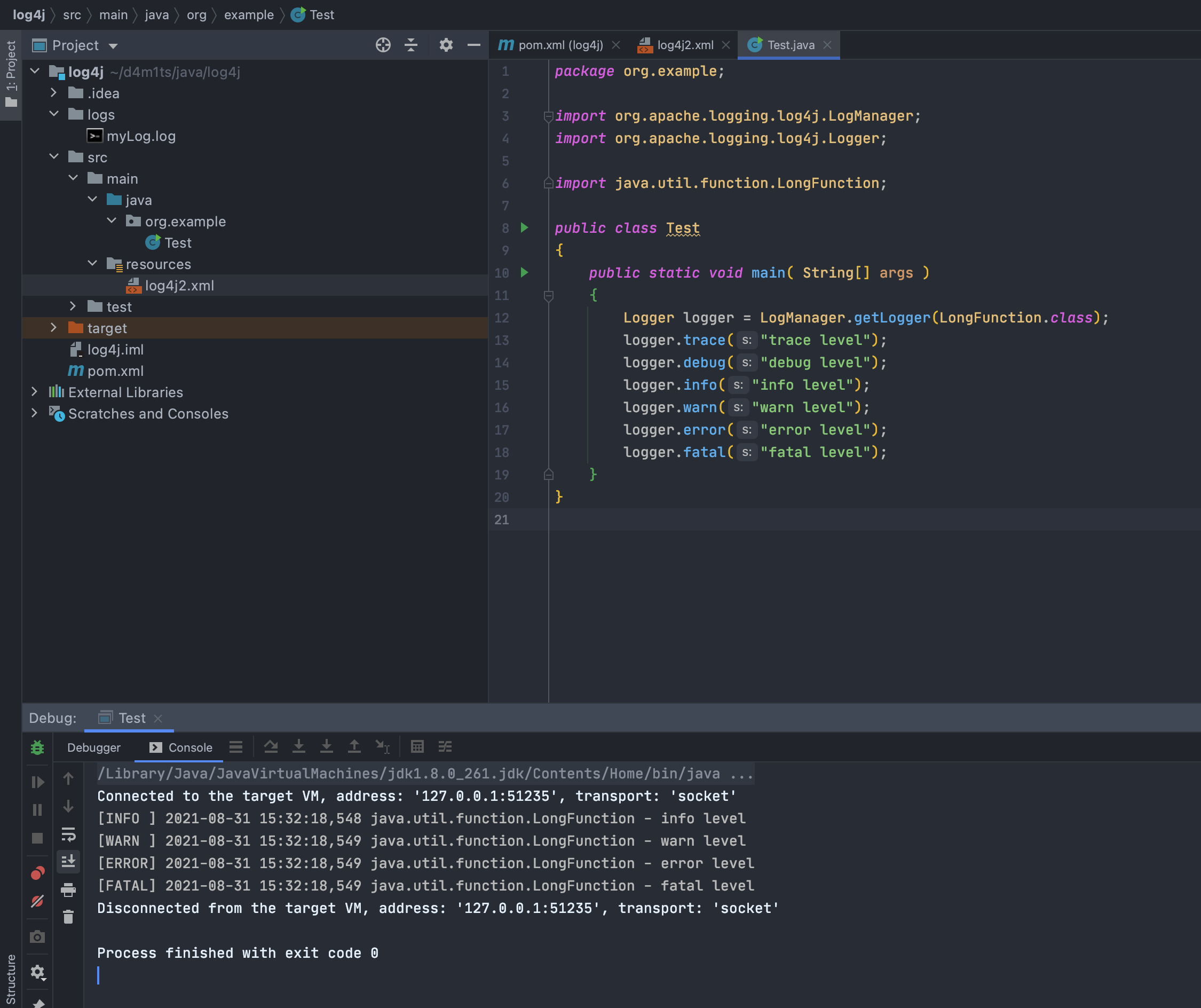Click the Step Over debugger icon

271,746
